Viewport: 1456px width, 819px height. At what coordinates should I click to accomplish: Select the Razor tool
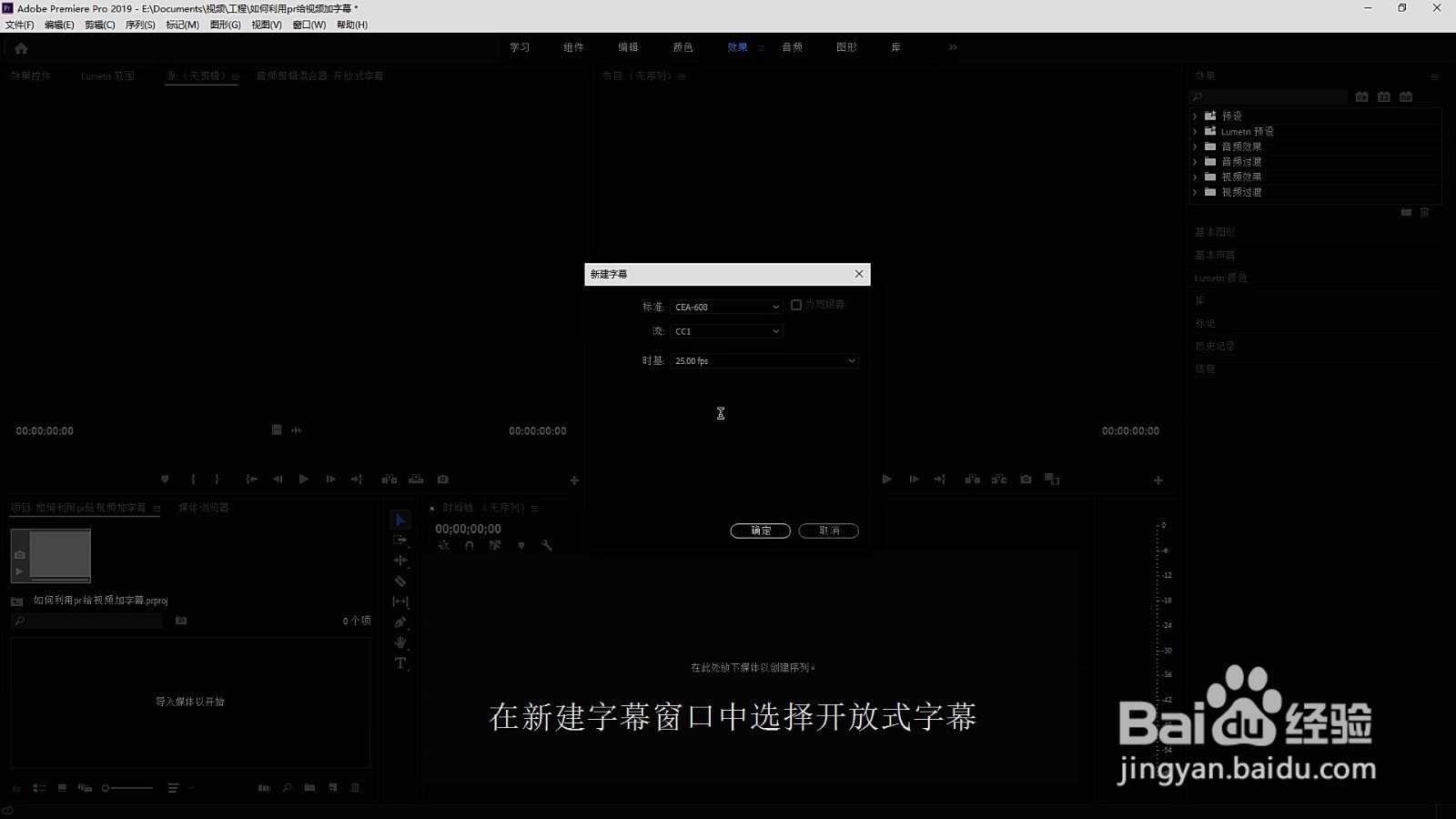pos(400,581)
